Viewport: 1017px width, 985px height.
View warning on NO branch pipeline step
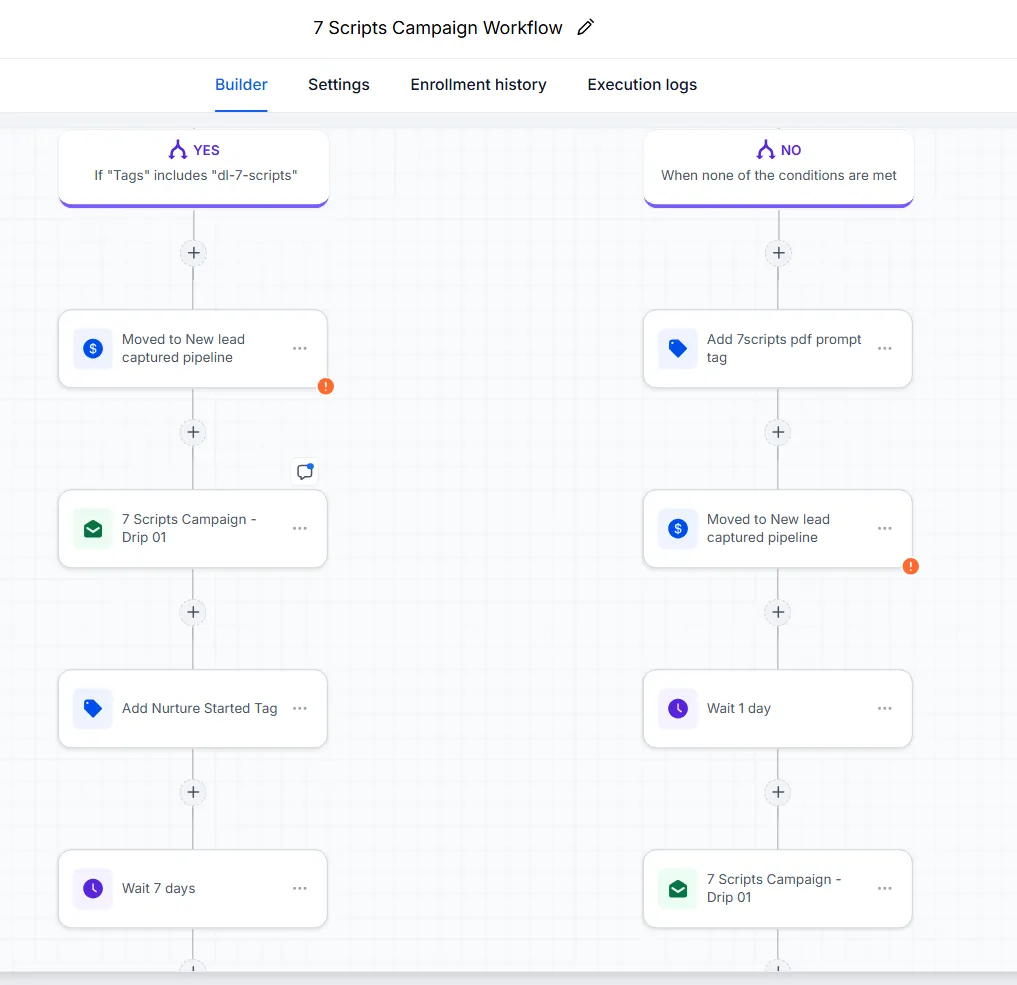(911, 567)
